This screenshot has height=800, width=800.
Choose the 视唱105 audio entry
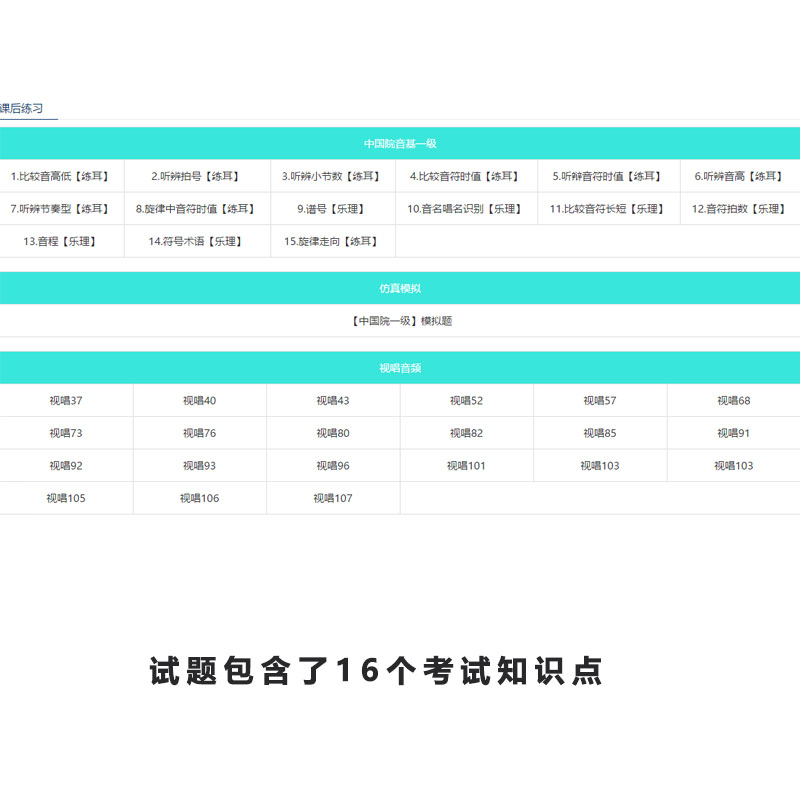point(66,498)
